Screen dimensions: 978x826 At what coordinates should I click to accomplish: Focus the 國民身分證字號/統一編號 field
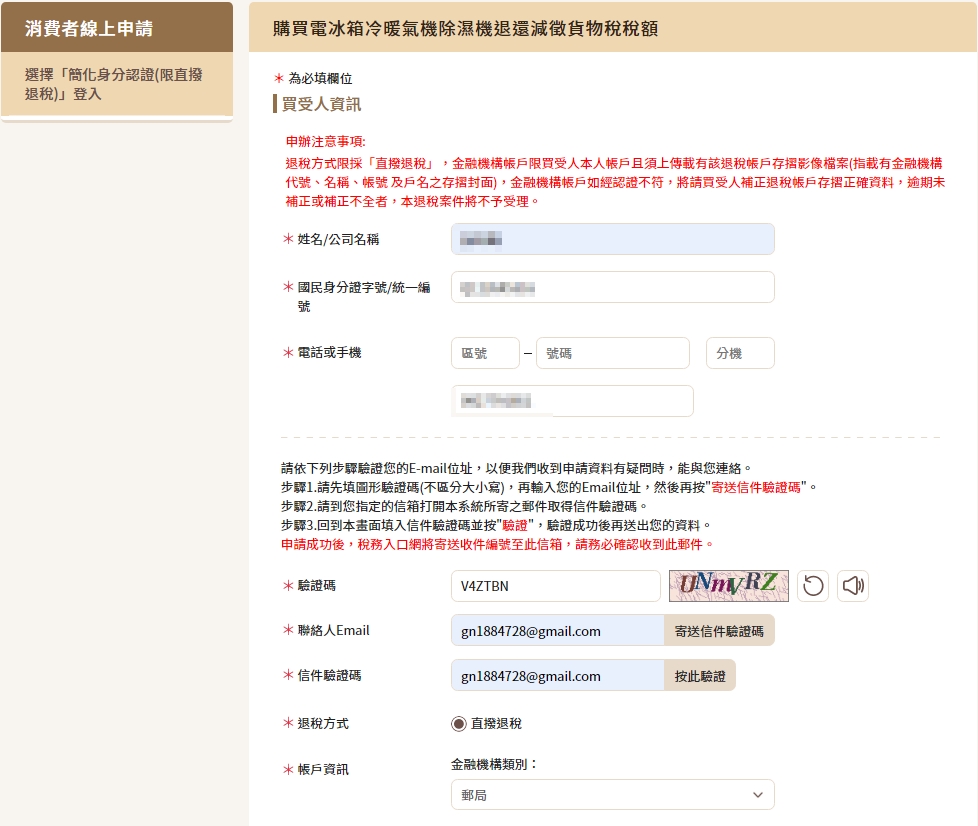612,287
